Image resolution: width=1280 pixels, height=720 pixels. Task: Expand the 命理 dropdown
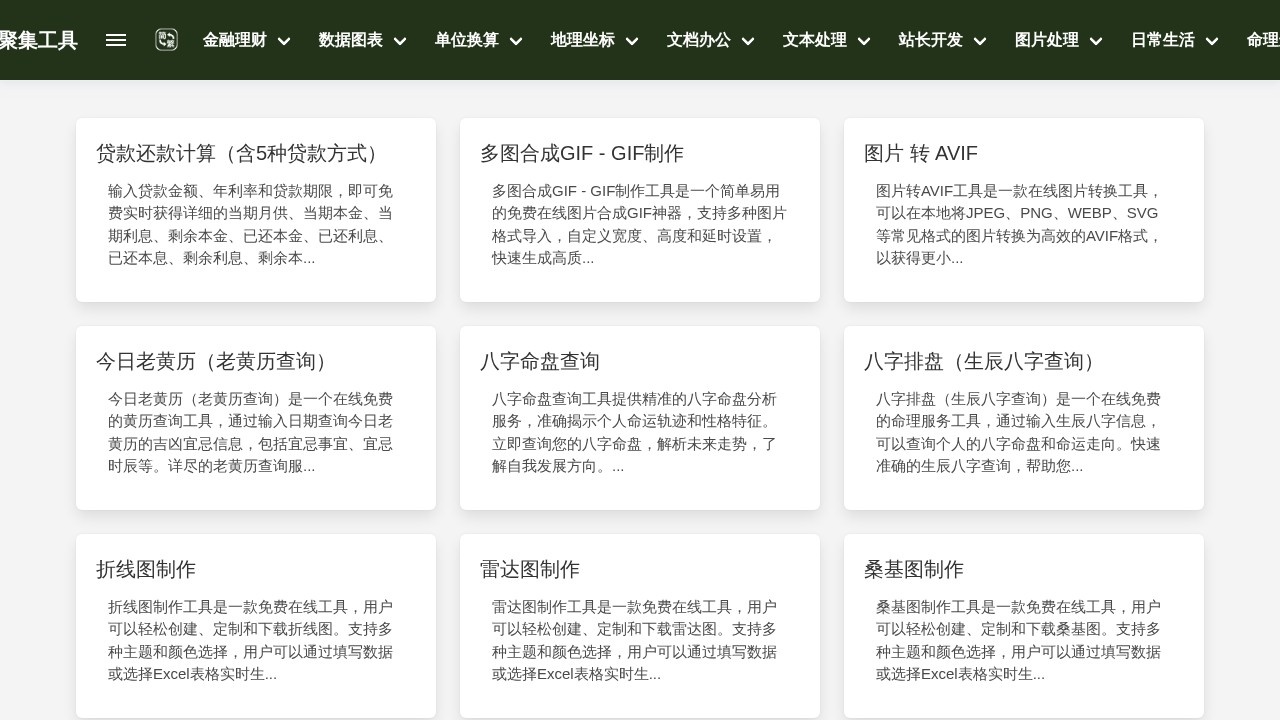1261,41
